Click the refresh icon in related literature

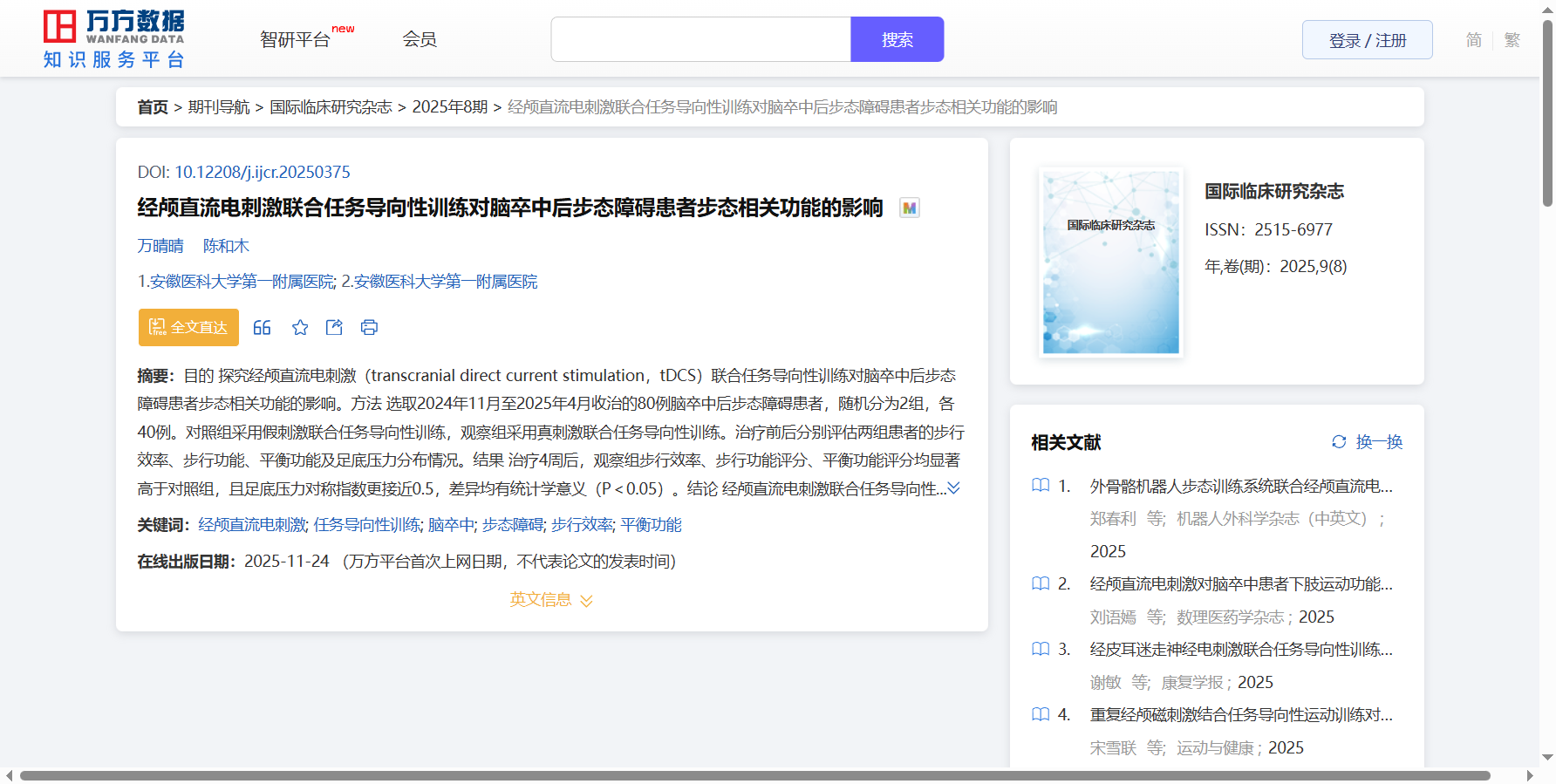pos(1339,442)
